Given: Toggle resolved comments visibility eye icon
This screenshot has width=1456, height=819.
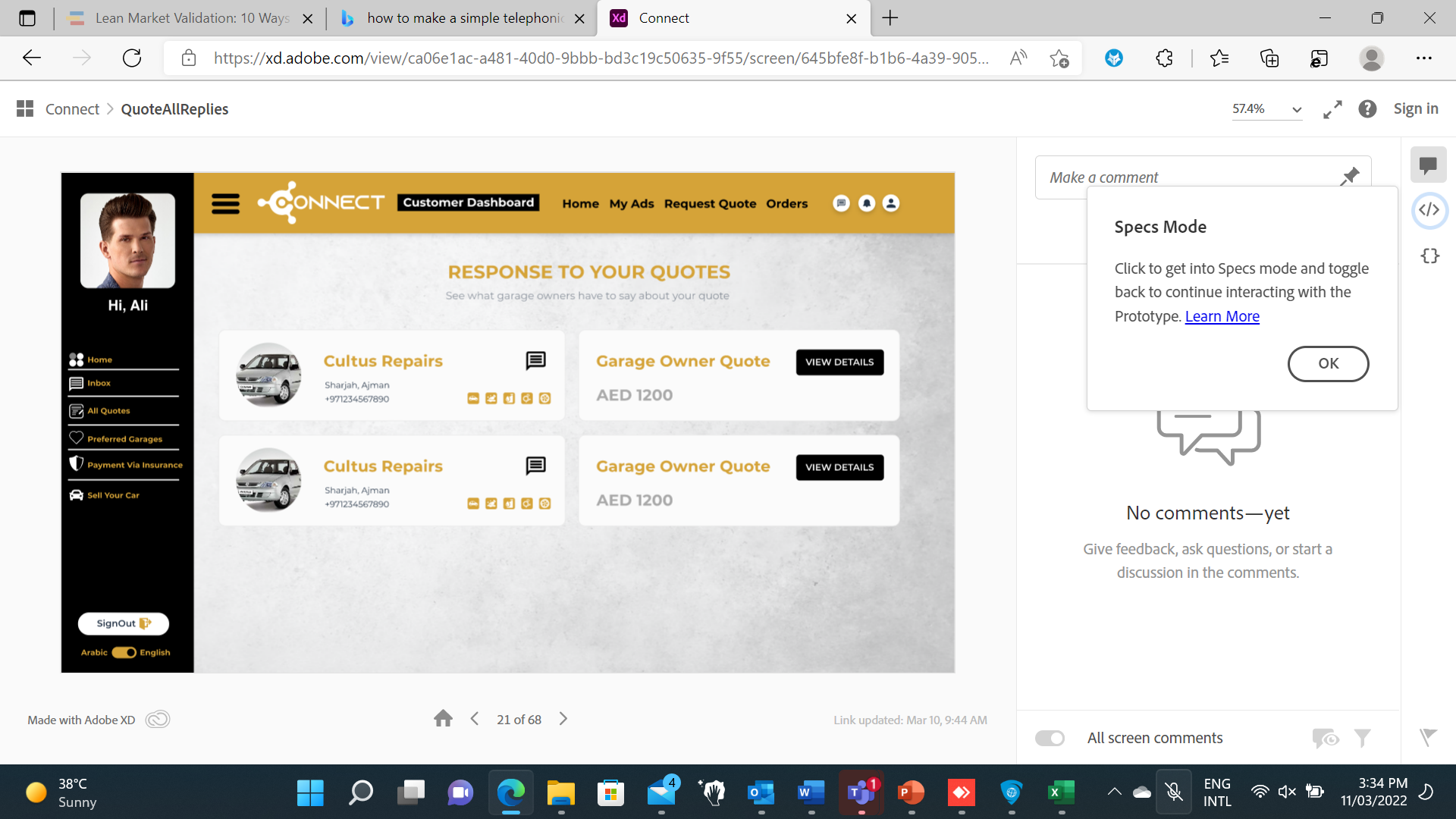Looking at the screenshot, I should 1326,738.
